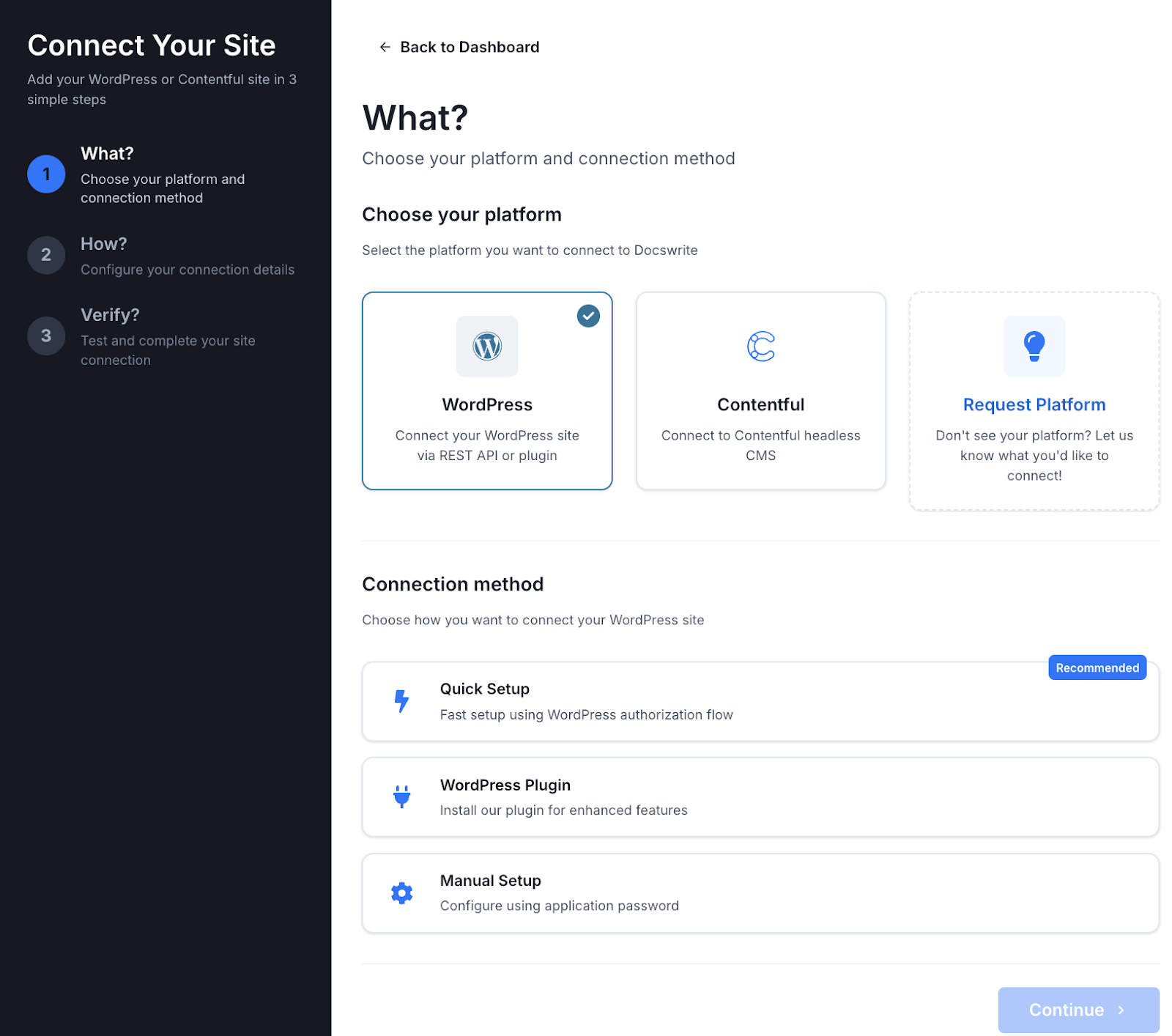Select step 2 circle in sidebar

[x=46, y=255]
